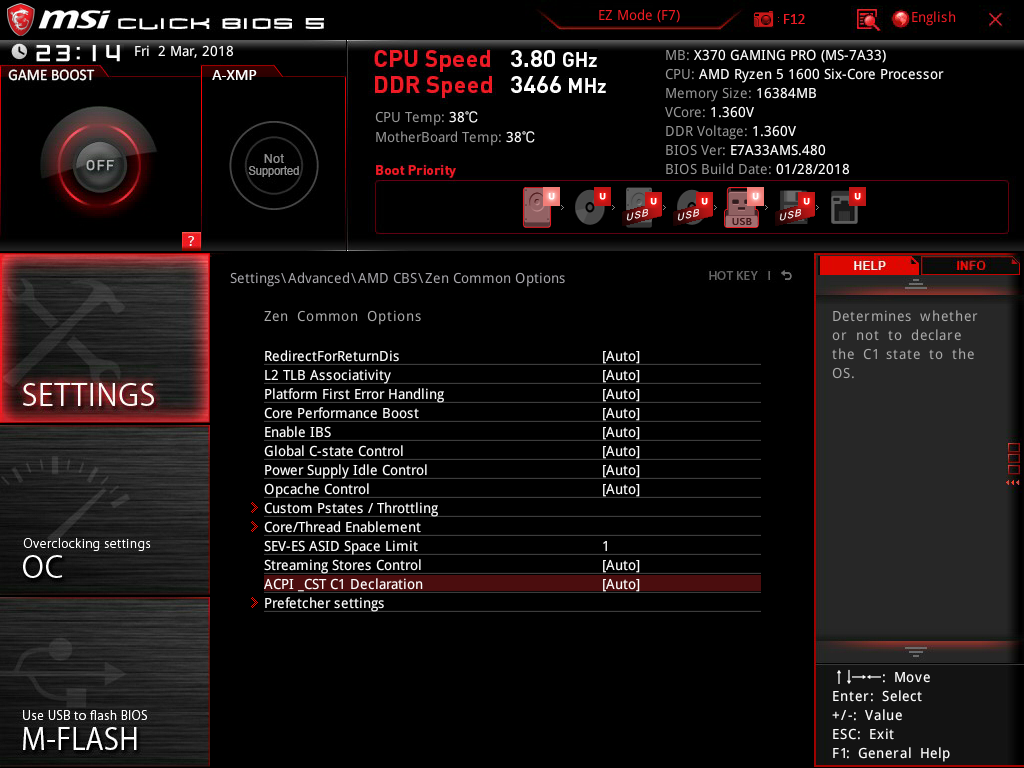Select the highlighted USB key boot device icon
The image size is (1024, 768).
[744, 207]
